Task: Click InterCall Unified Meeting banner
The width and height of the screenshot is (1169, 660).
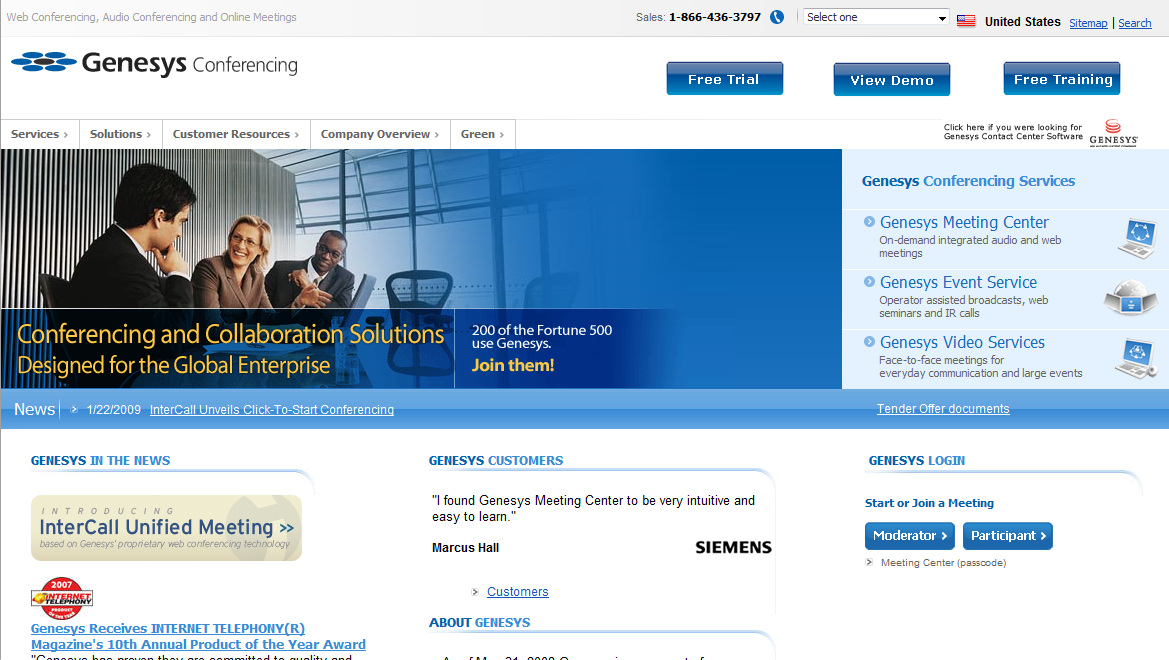Action: click(166, 528)
